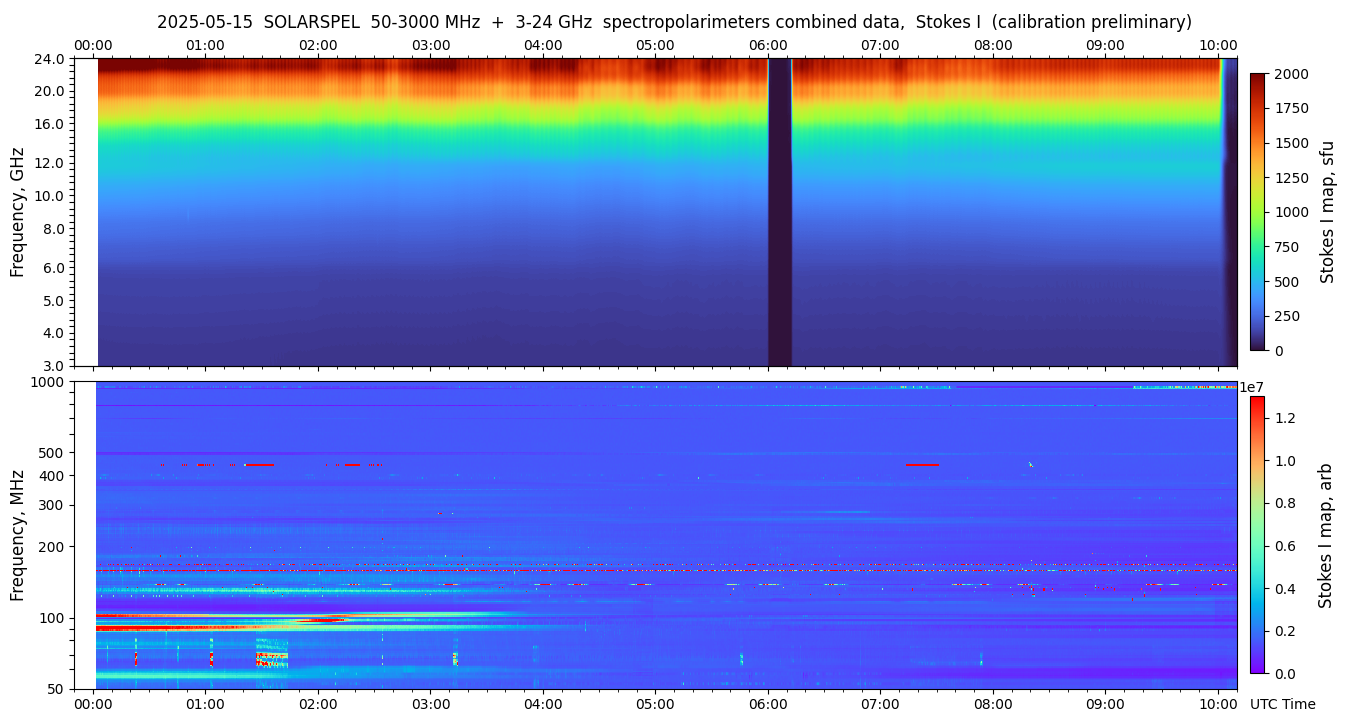Viewport: 1350px width, 725px height.
Task: Click the 03:00 tick label on the top time axis
Action: (x=431, y=46)
